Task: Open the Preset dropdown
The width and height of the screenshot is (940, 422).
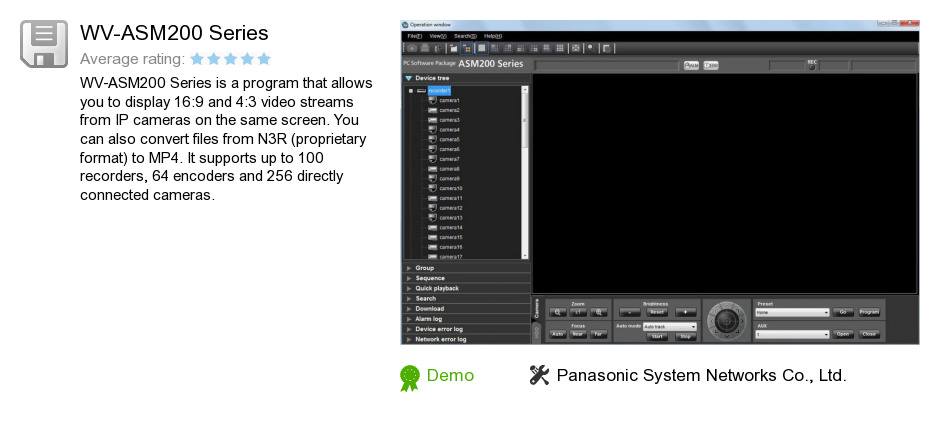Action: pyautogui.click(x=793, y=312)
